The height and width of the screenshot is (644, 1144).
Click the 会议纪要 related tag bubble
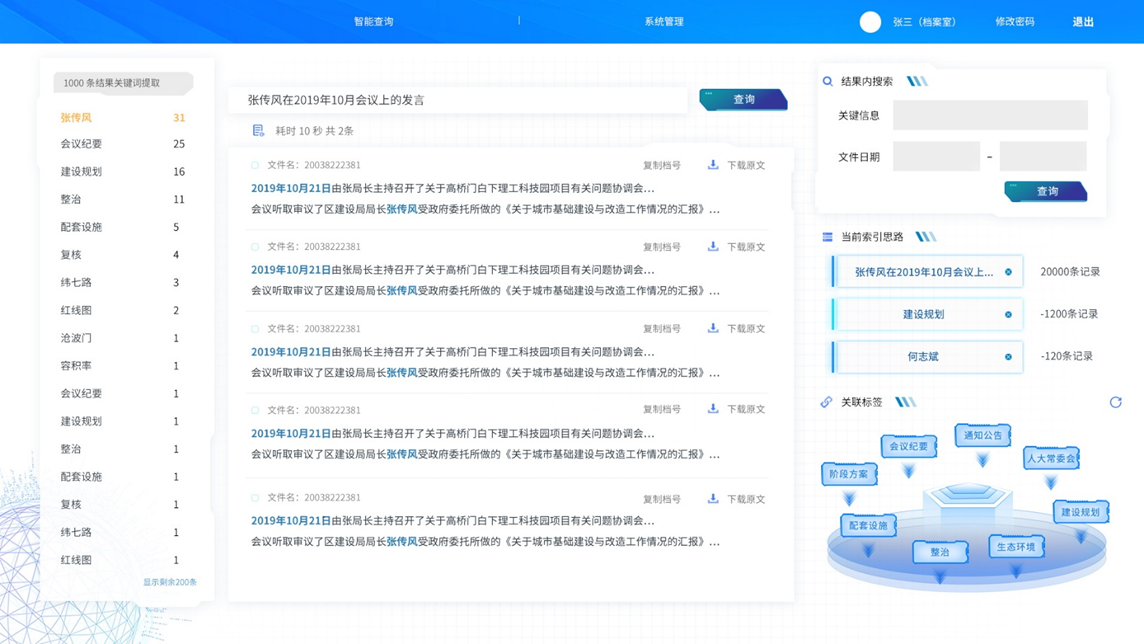[908, 446]
